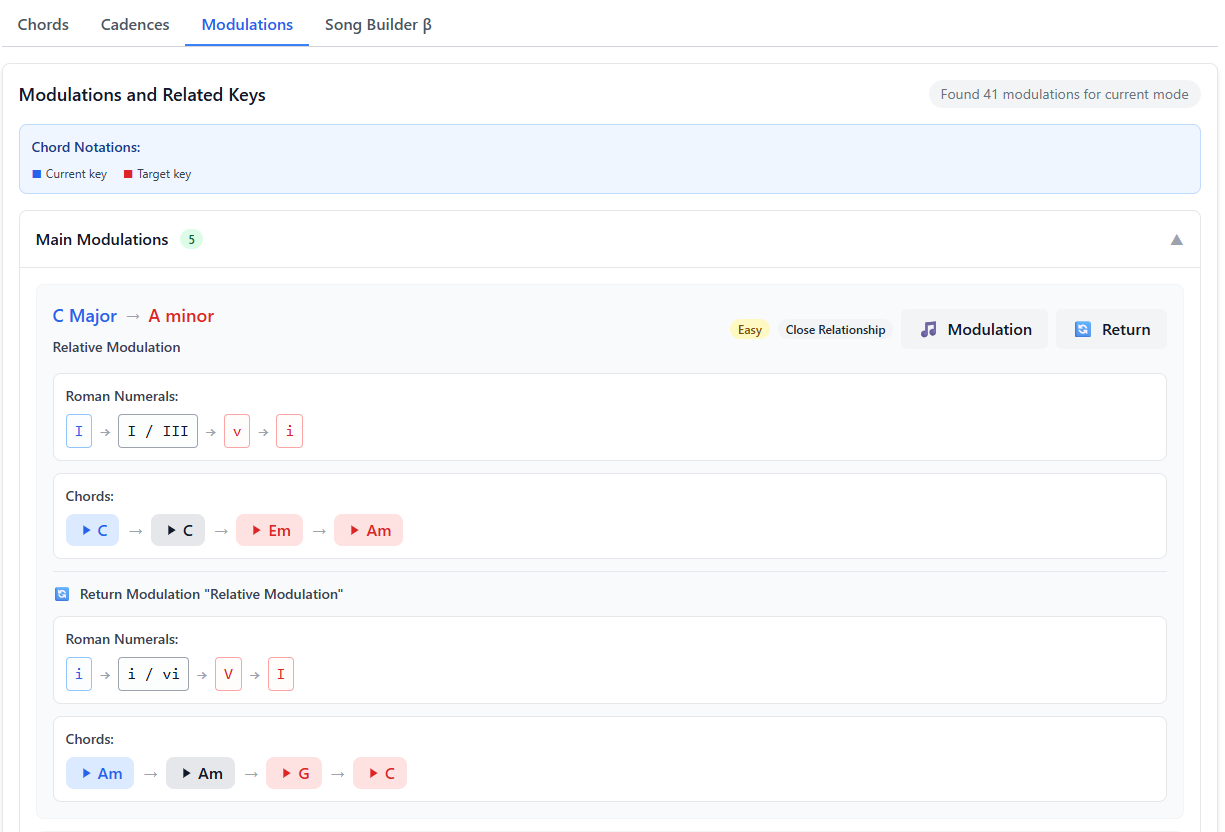Screen dimensions: 1225x832
Task: Play the Em chord
Action: (269, 530)
